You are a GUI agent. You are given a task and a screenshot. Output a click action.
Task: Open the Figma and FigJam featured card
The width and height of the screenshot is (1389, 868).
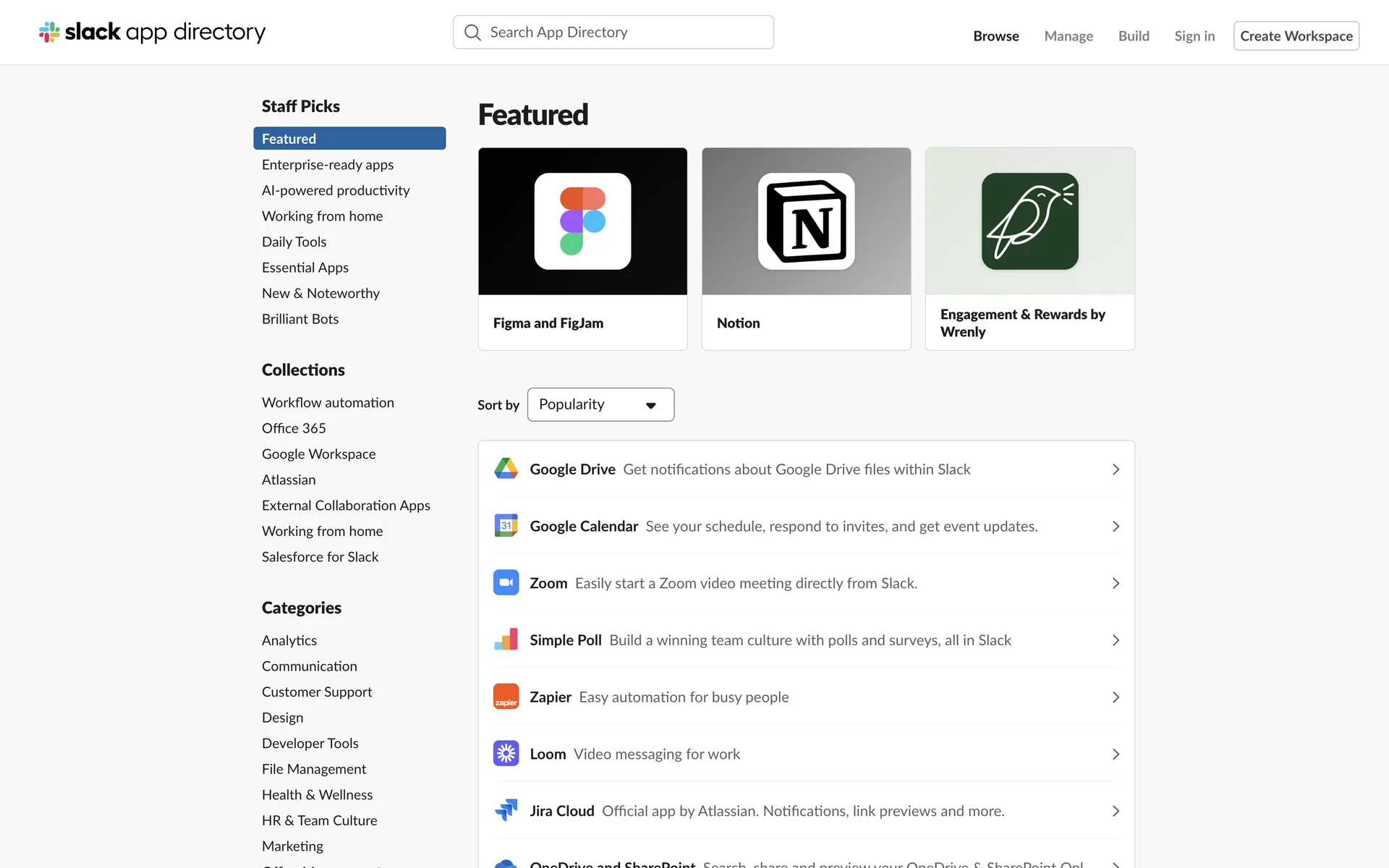pyautogui.click(x=582, y=249)
